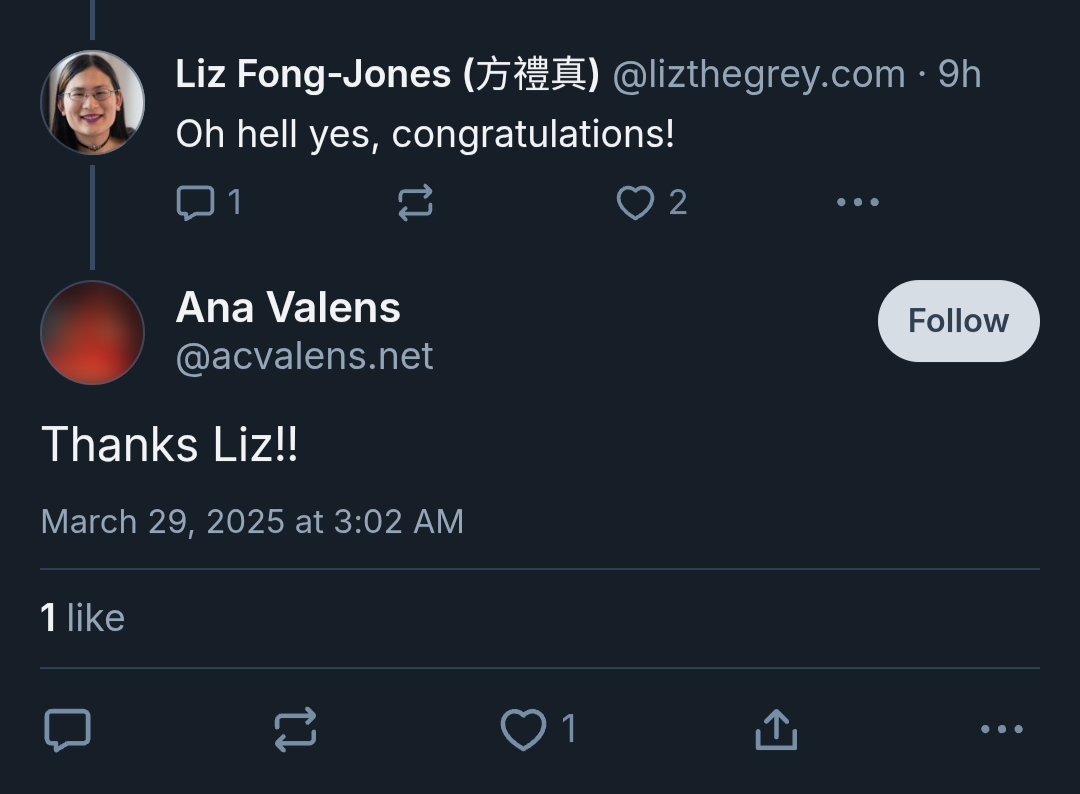Image resolution: width=1080 pixels, height=794 pixels.
Task: Open more options on Liz's post
Action: click(857, 203)
